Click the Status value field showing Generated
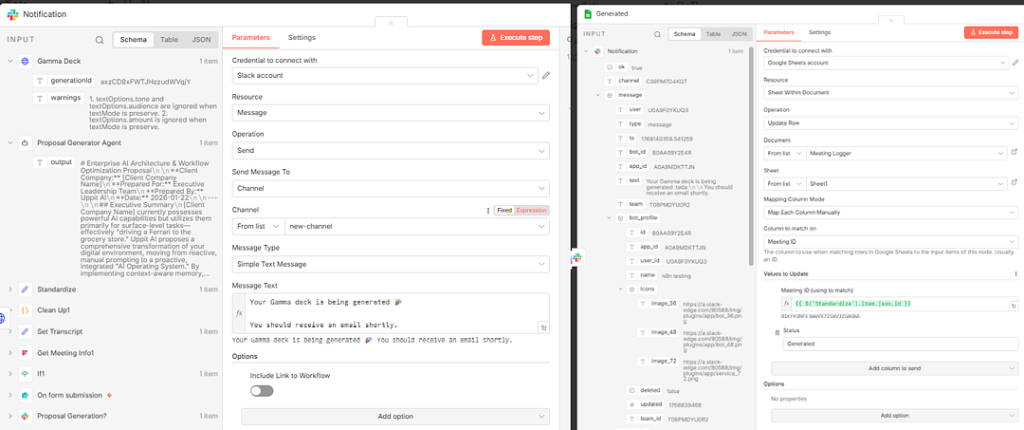The height and width of the screenshot is (430, 1024). [900, 343]
